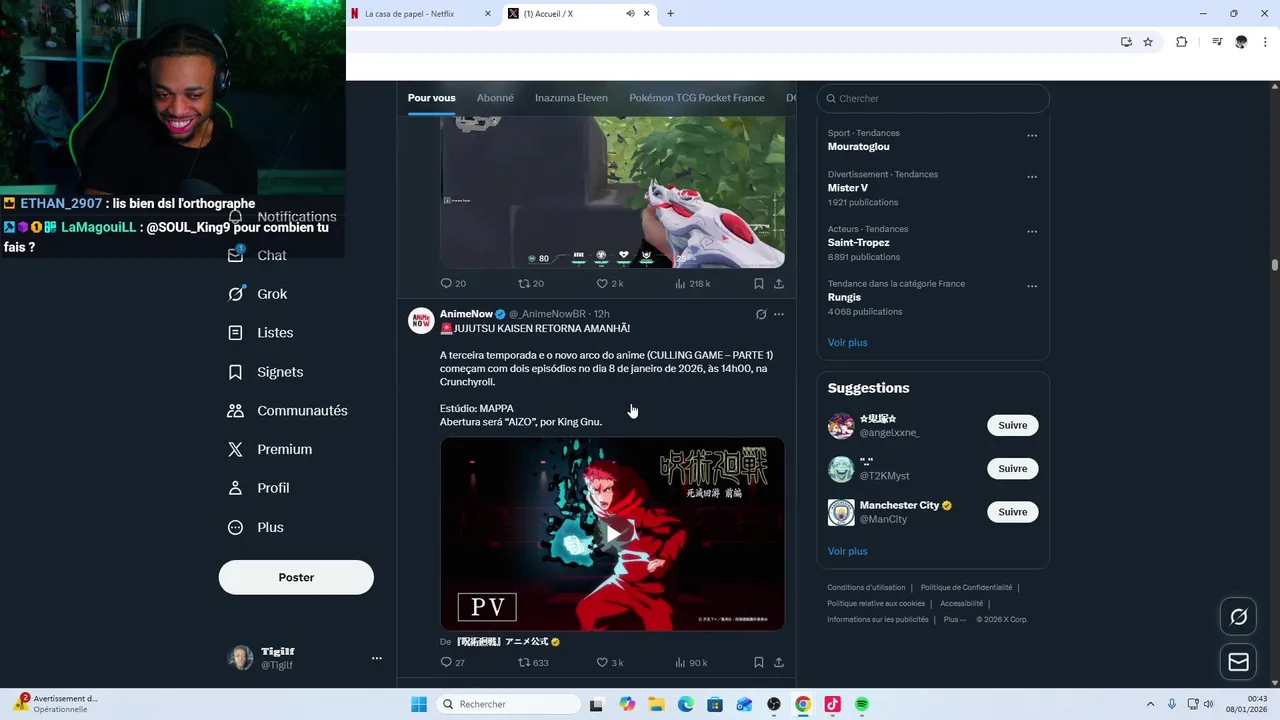
Task: Open Premium in the sidebar
Action: pos(270,450)
